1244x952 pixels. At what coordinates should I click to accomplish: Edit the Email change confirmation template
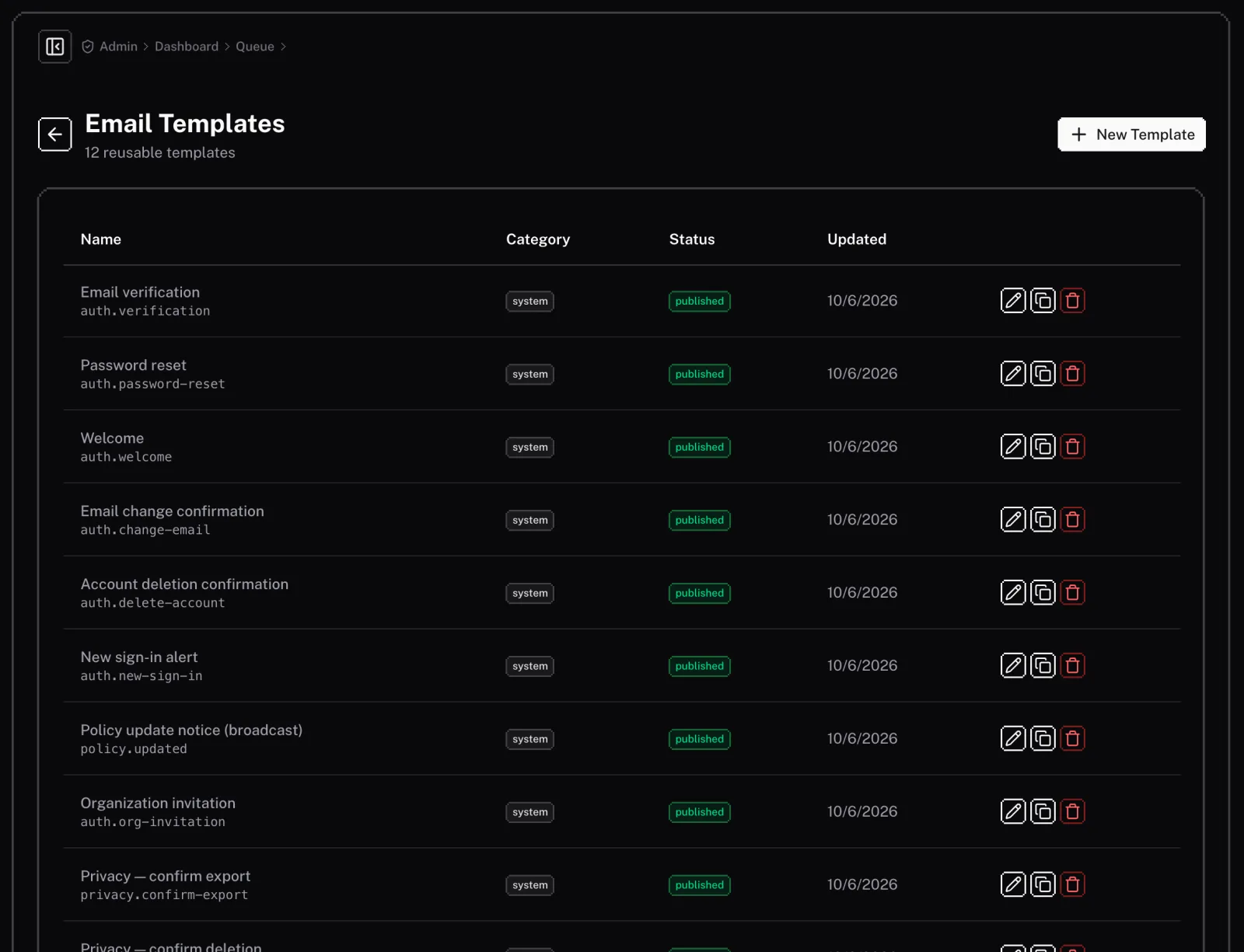click(x=1013, y=520)
